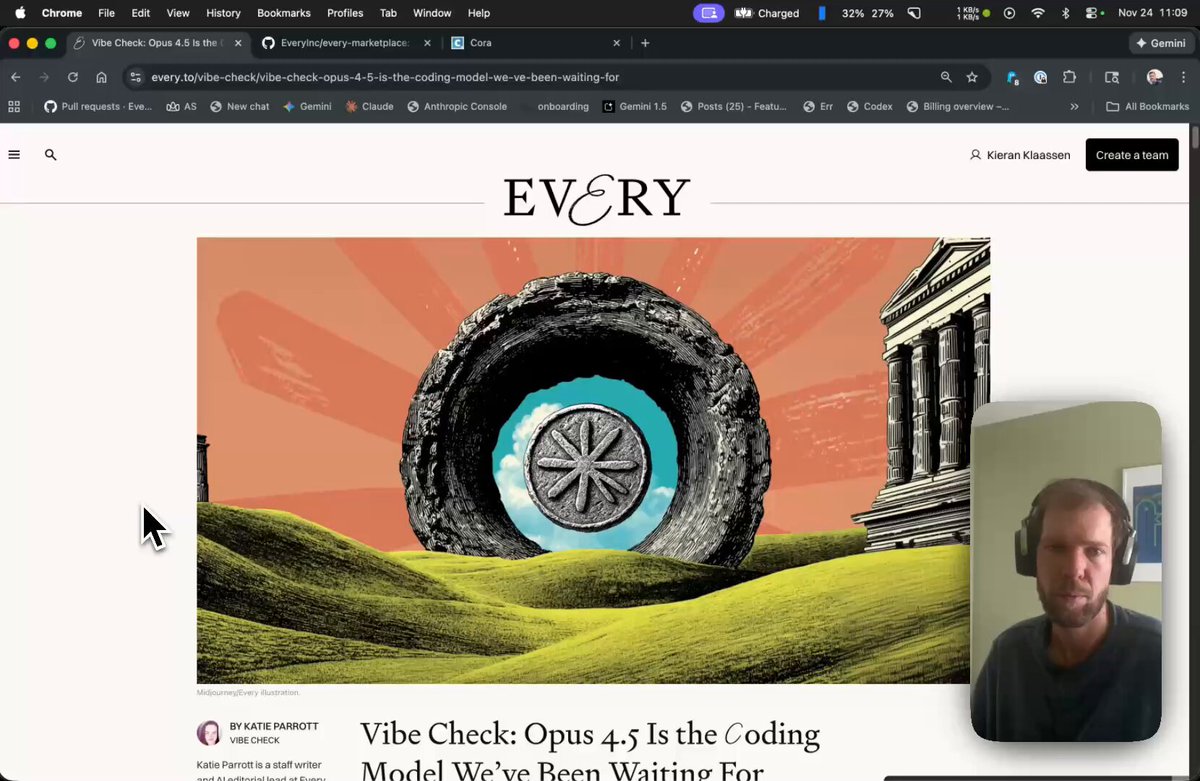This screenshot has width=1200, height=781.
Task: Open the Bookmarks menu
Action: (x=284, y=13)
